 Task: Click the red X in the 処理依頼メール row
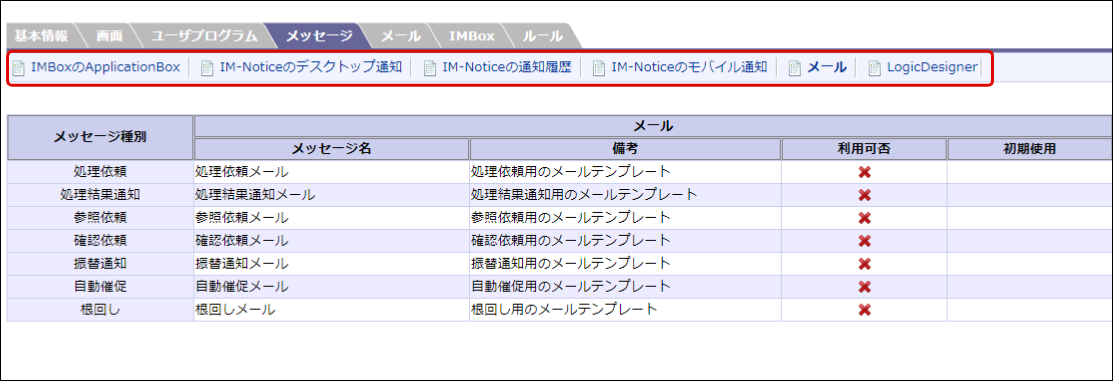point(865,172)
